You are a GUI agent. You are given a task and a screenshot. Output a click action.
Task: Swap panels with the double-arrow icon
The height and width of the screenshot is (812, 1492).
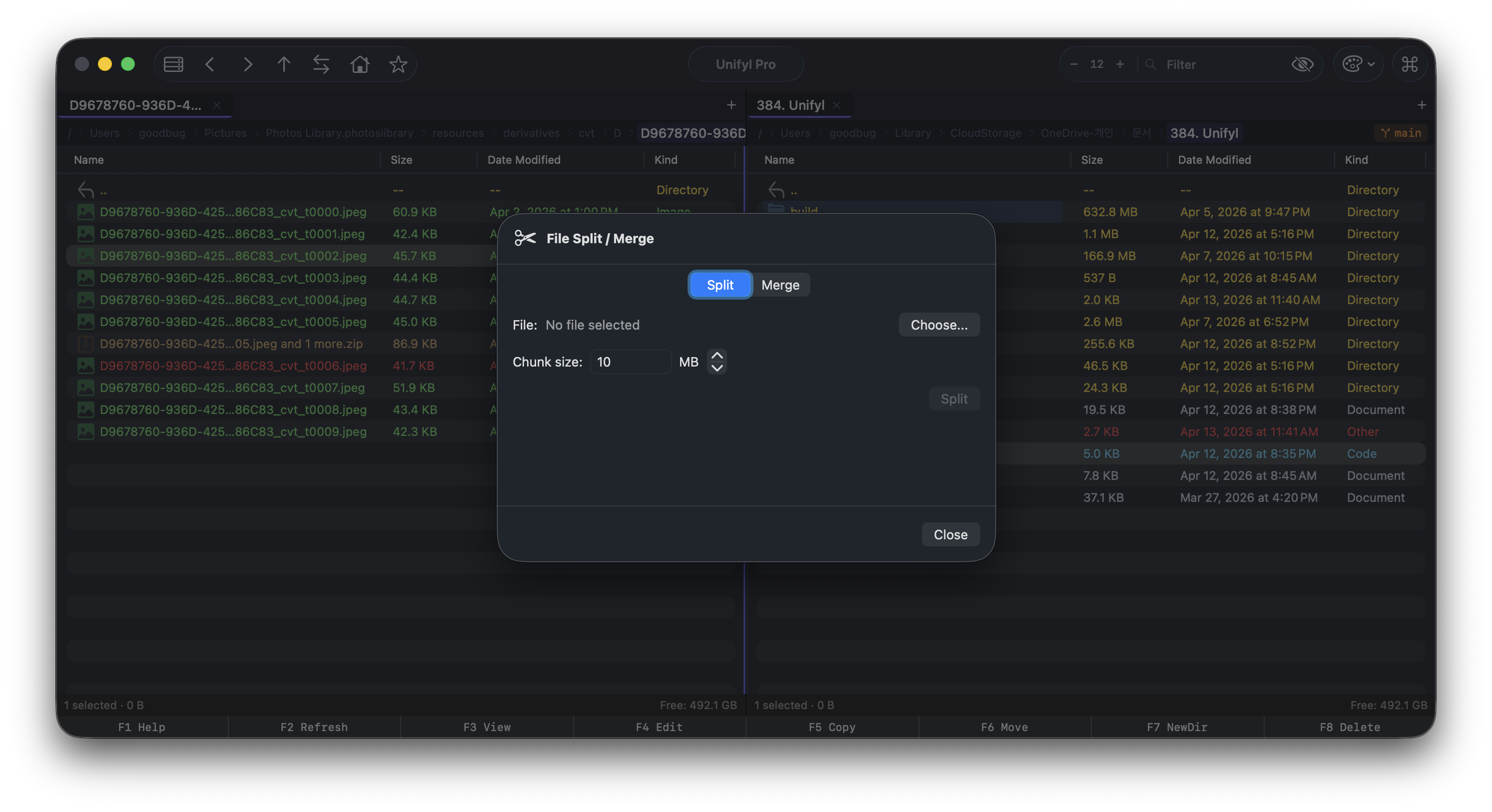tap(321, 64)
